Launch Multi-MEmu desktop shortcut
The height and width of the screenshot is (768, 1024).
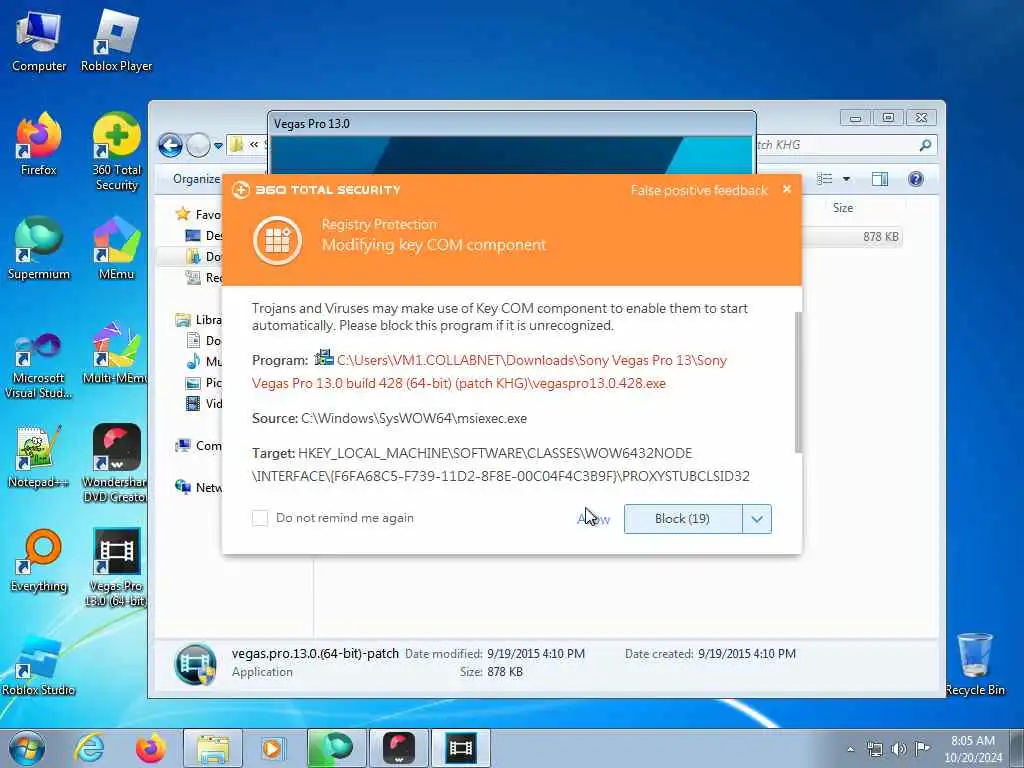click(x=116, y=353)
